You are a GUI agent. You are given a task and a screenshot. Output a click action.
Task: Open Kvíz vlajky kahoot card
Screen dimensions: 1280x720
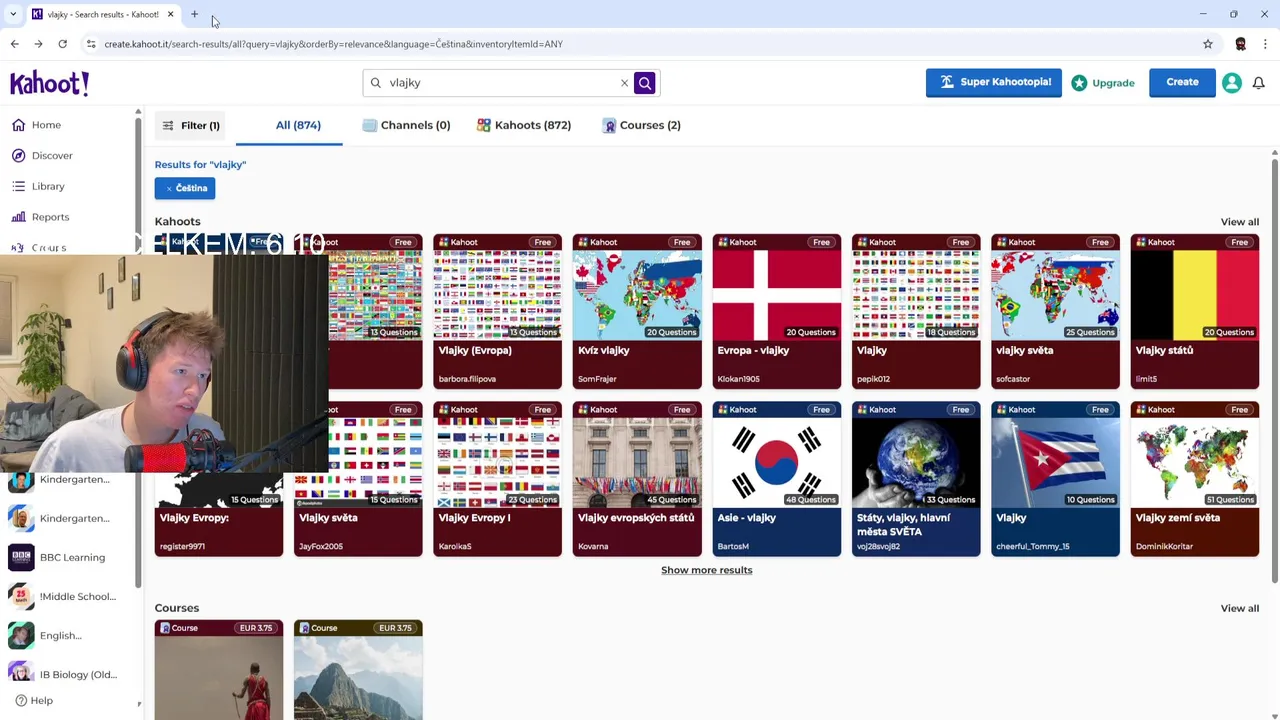coord(637,311)
